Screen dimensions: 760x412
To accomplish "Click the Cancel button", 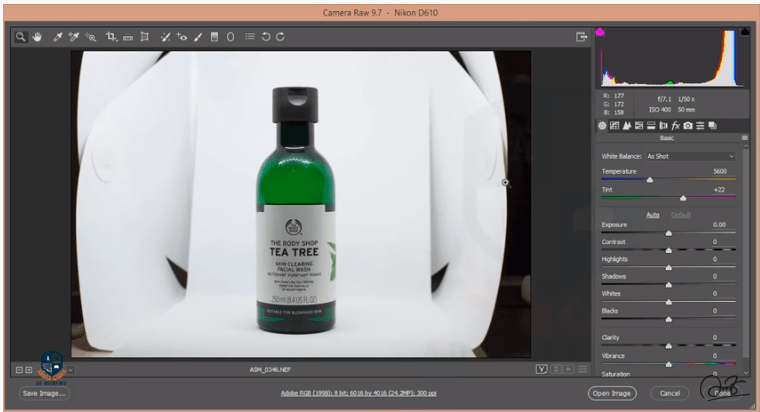I will click(669, 393).
